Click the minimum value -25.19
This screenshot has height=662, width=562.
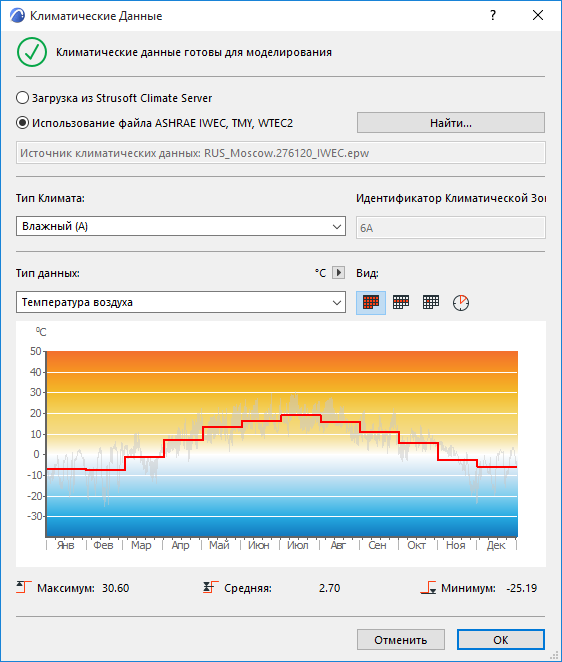coord(521,588)
